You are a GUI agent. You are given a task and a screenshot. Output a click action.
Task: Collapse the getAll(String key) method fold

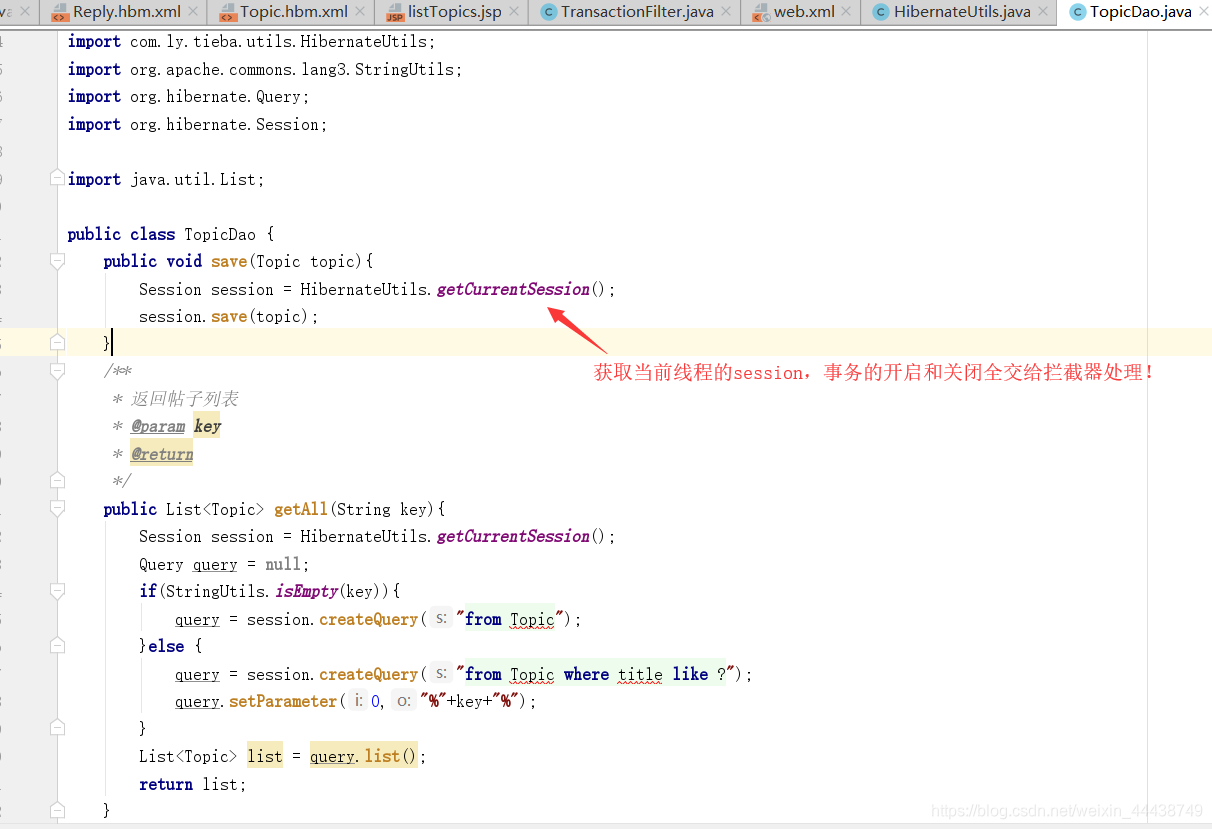(x=57, y=509)
